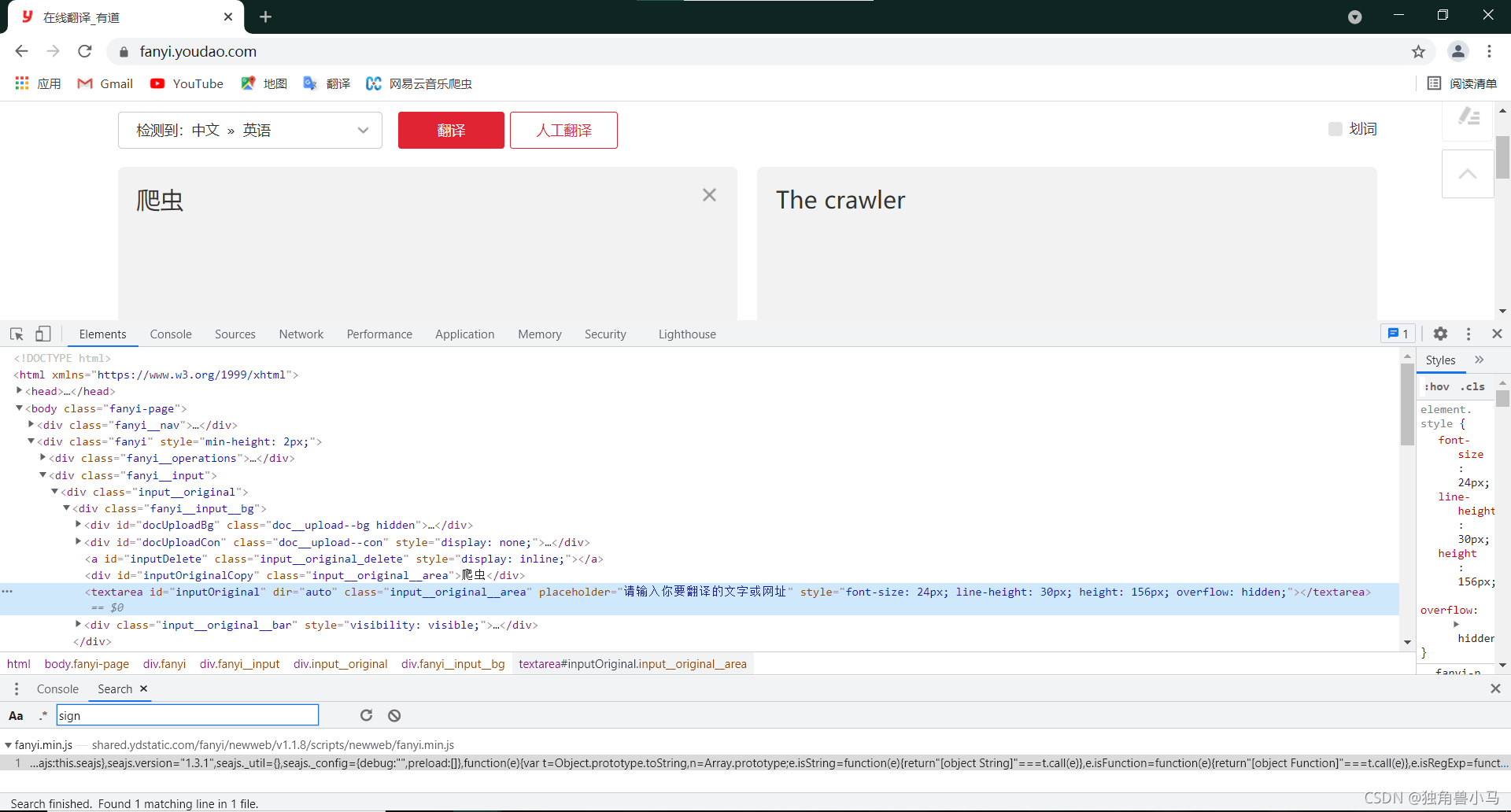Select div.fanyi__input breadcrumb
1511x812 pixels.
coord(239,664)
